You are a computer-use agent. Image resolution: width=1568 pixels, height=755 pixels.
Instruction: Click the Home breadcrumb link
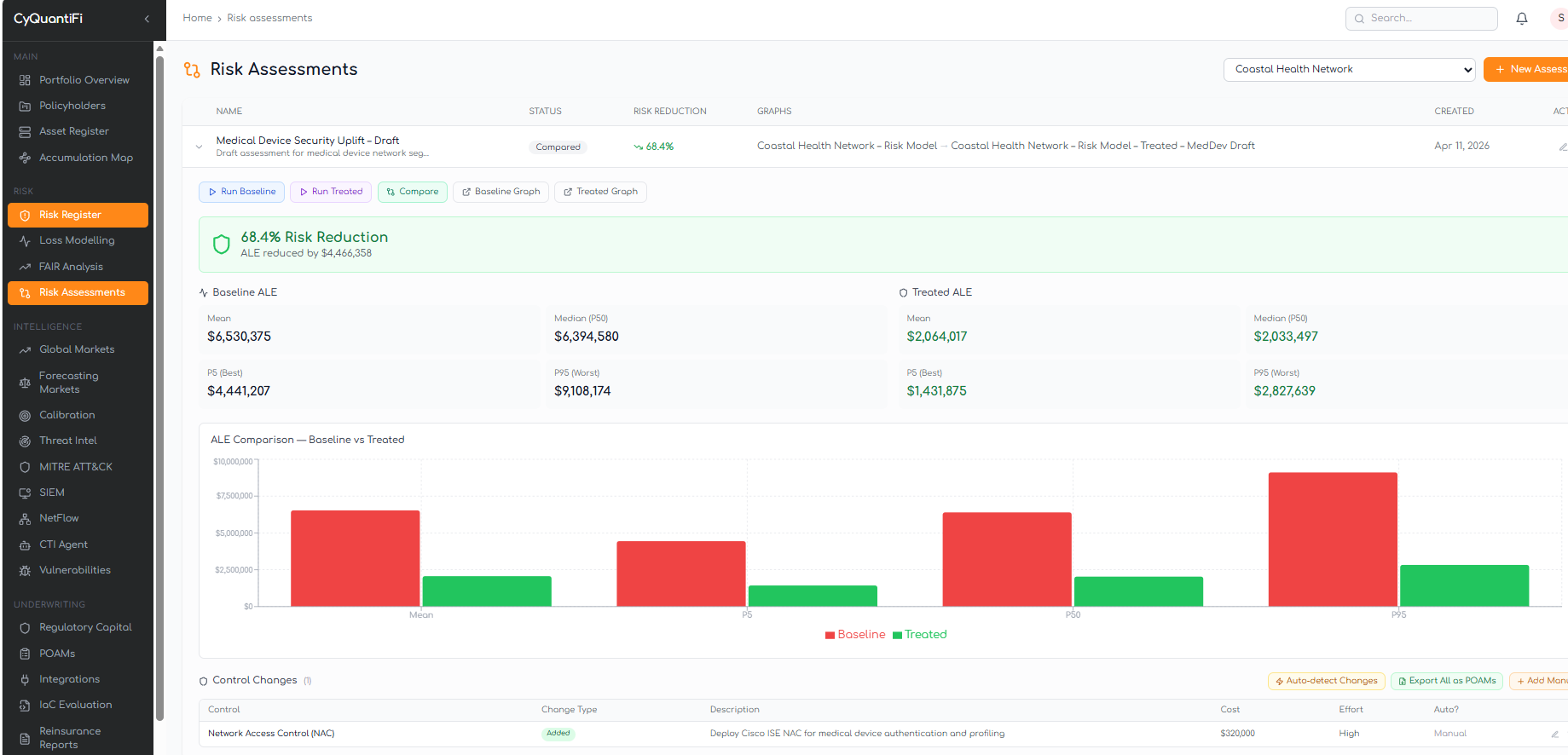[x=197, y=18]
